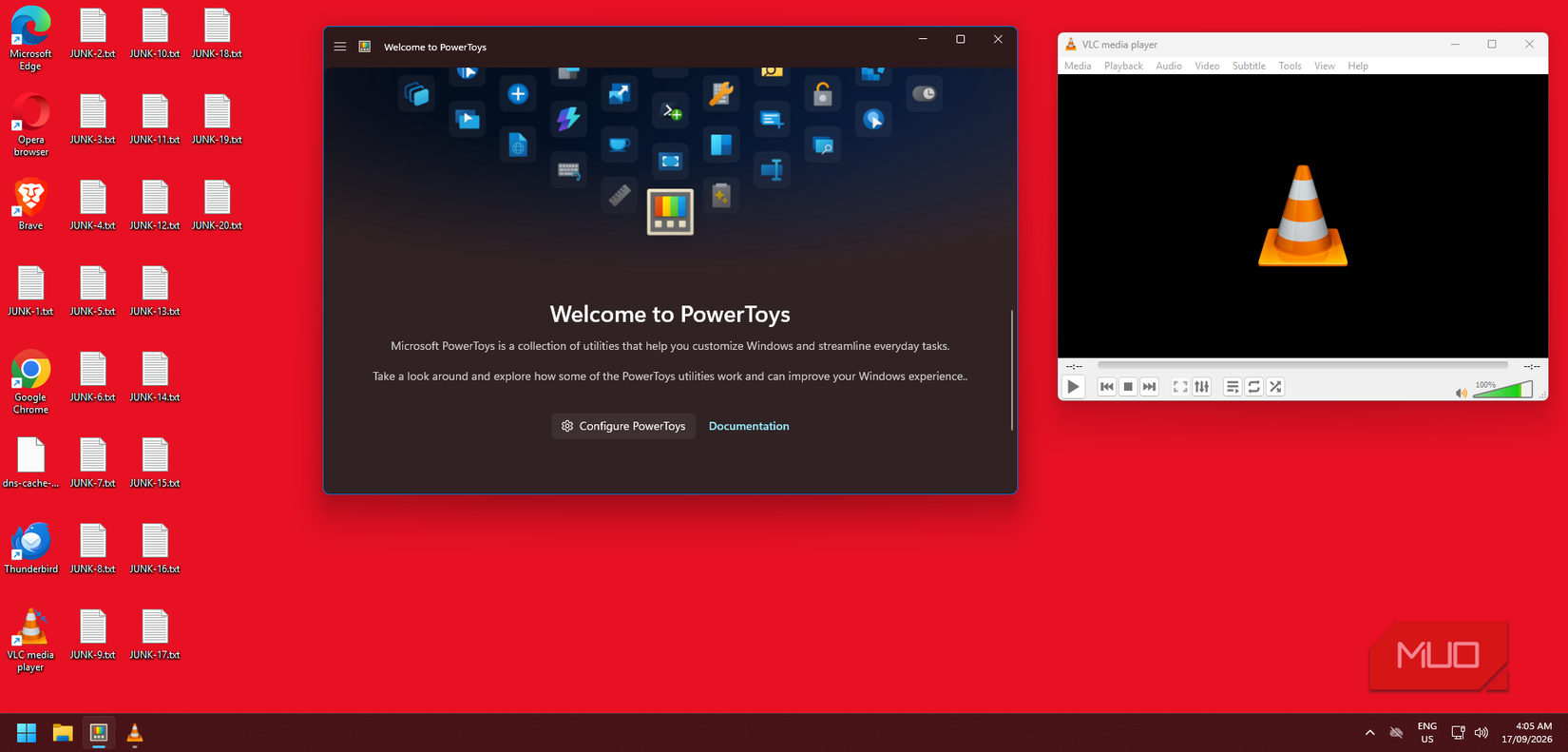Select JUNK-1.txt on the desktop
The image size is (1568, 752).
click(x=30, y=291)
